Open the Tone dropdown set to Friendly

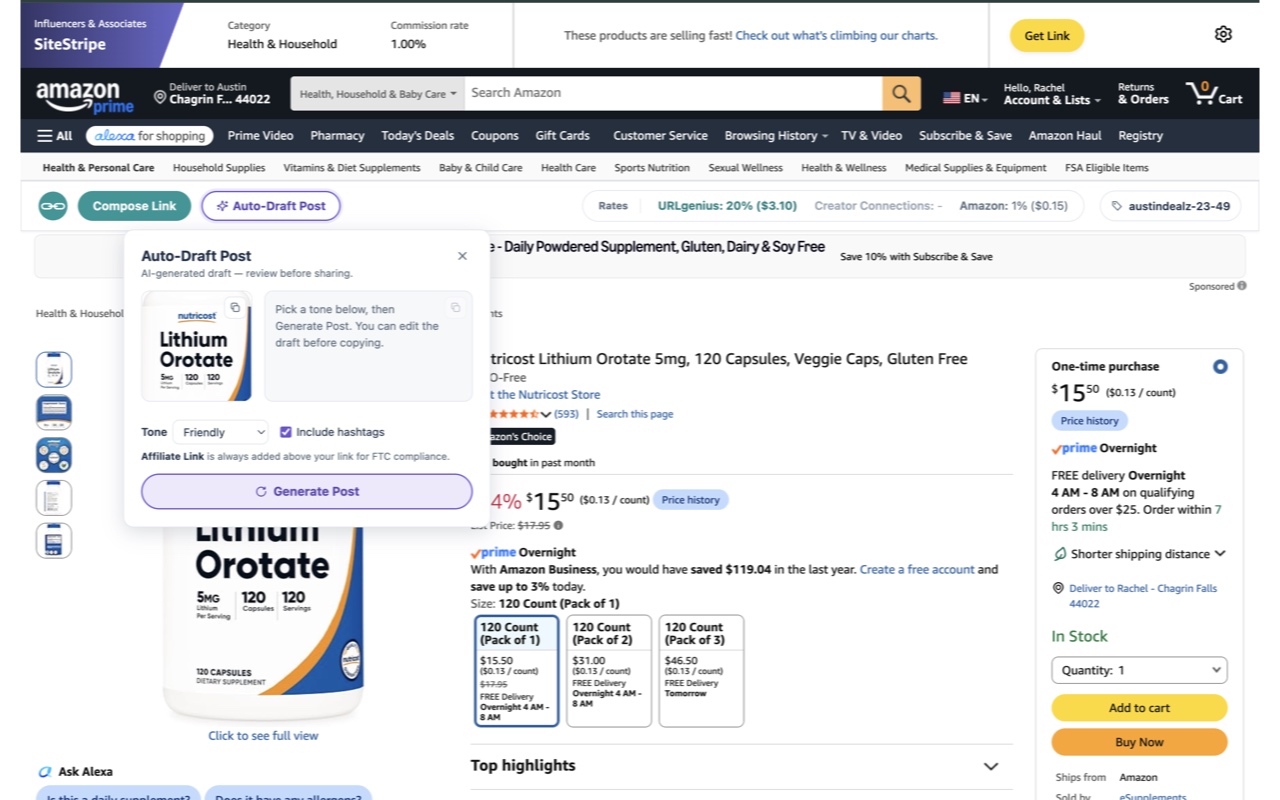pos(221,432)
